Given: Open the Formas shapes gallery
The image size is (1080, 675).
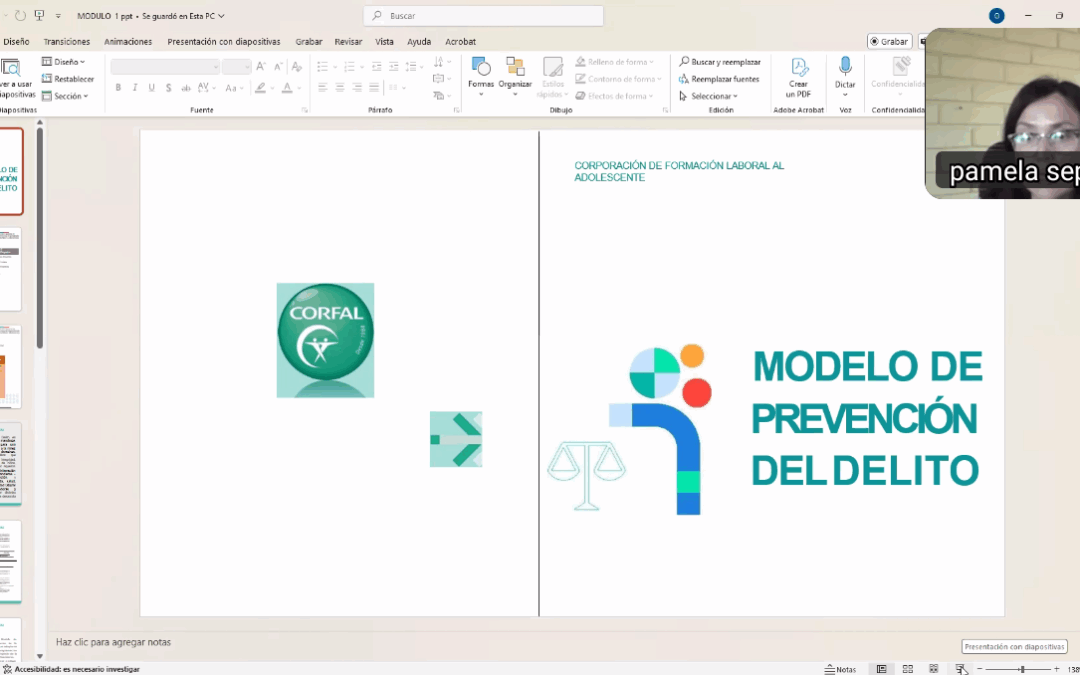Looking at the screenshot, I should click(x=481, y=76).
